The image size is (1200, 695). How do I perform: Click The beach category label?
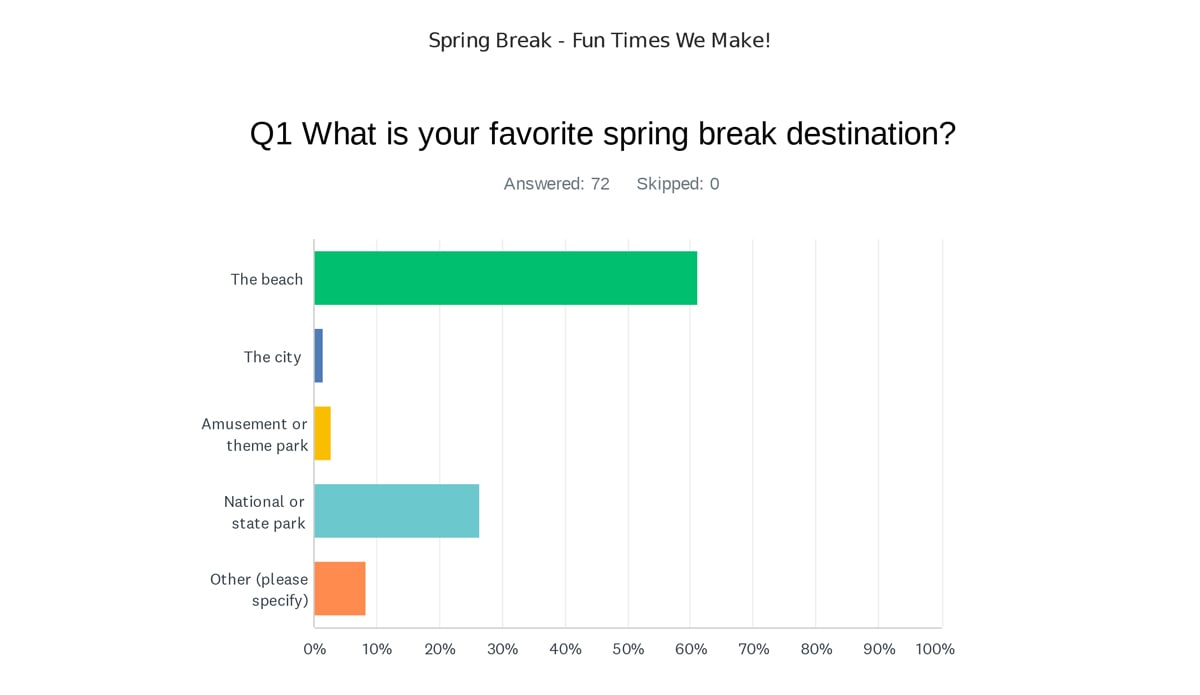click(x=267, y=279)
